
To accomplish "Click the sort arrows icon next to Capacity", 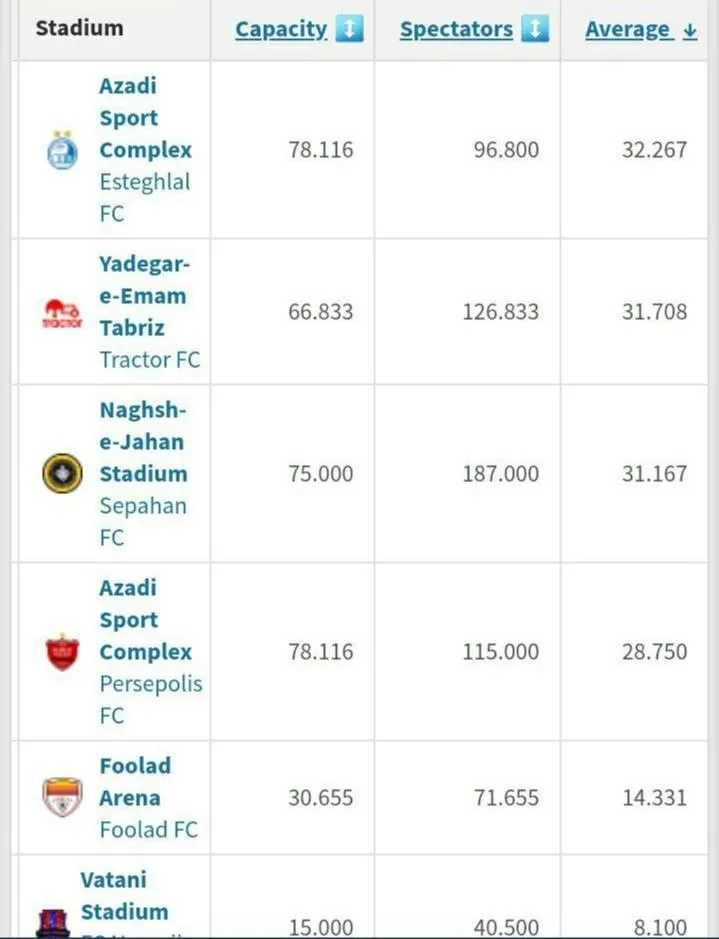I will tap(350, 29).
